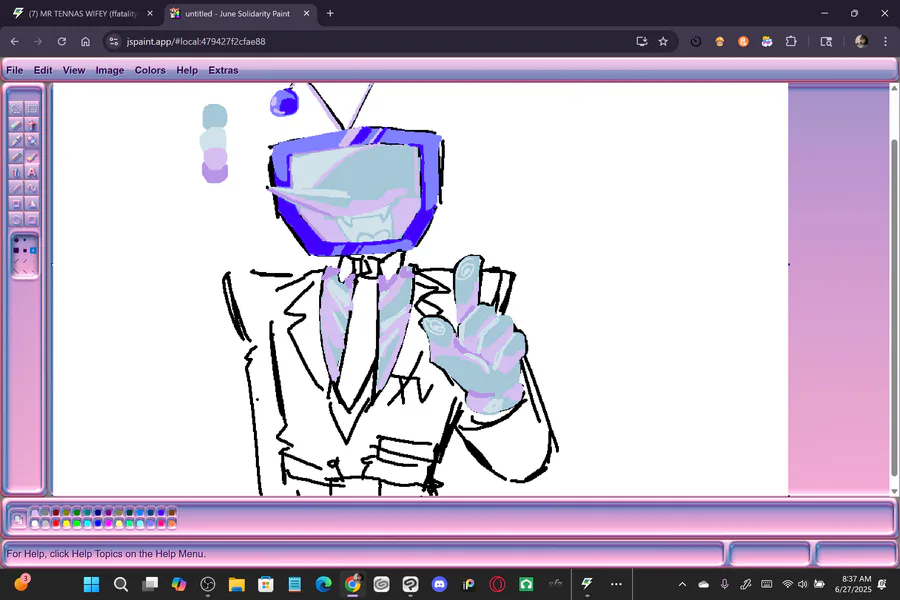Image resolution: width=900 pixels, height=600 pixels.
Task: Select the Magnifier tool
Action: (32, 140)
